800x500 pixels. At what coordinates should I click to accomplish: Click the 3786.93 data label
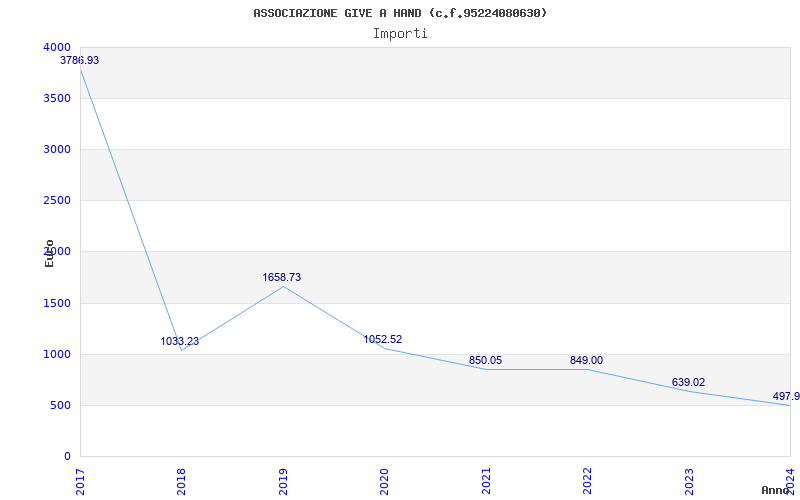(80, 60)
